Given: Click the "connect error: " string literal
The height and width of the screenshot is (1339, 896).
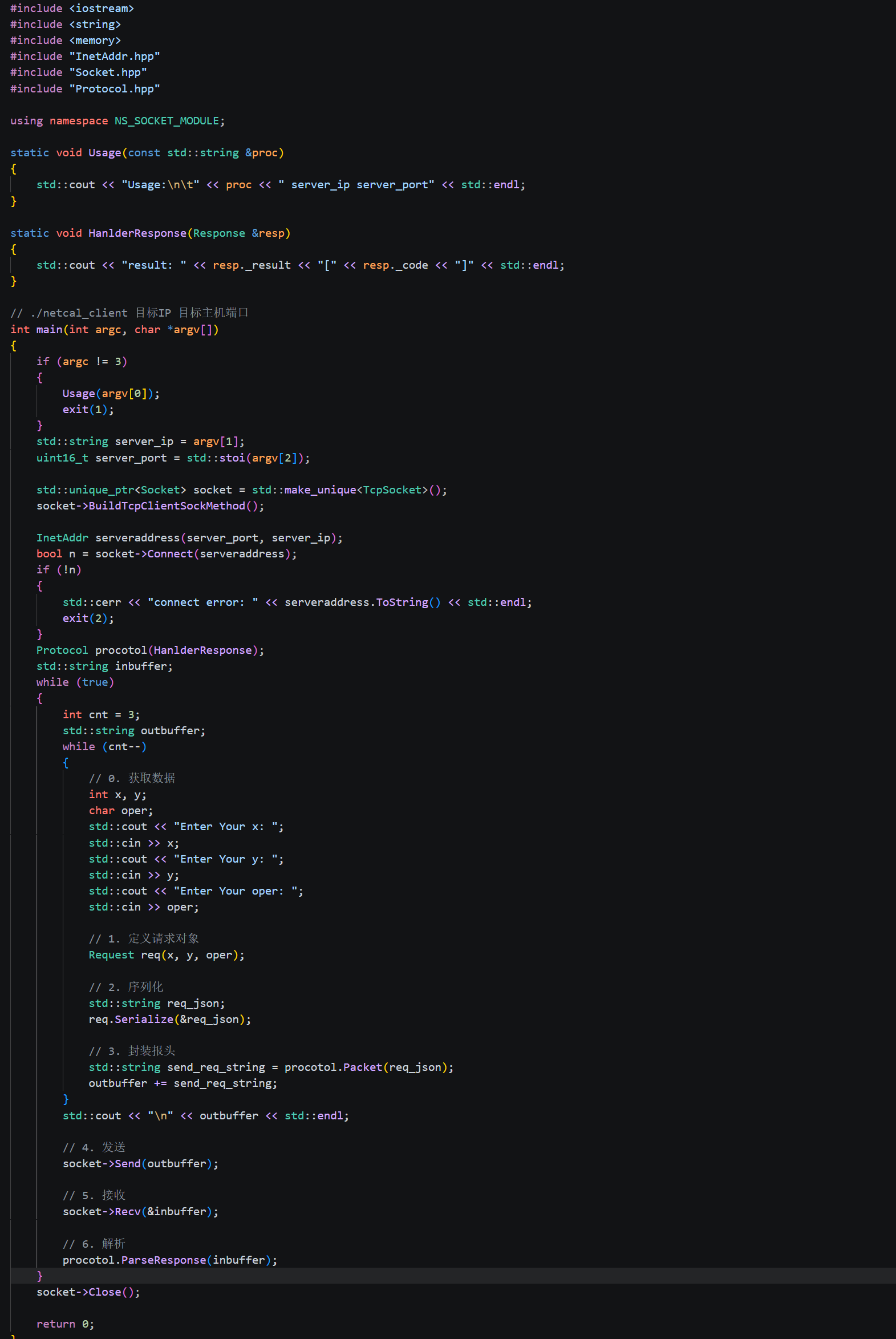Looking at the screenshot, I should (203, 602).
